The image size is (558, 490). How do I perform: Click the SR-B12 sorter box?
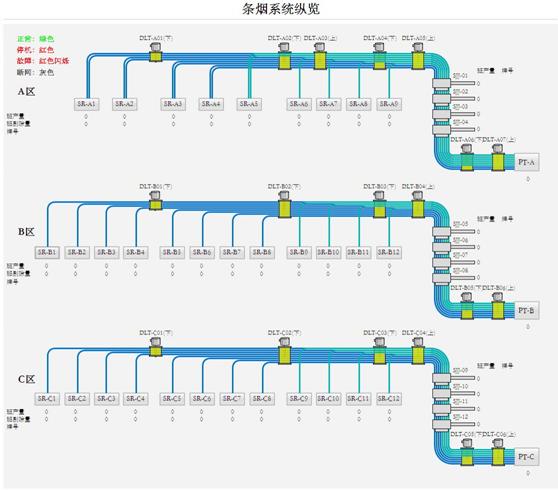(x=389, y=252)
